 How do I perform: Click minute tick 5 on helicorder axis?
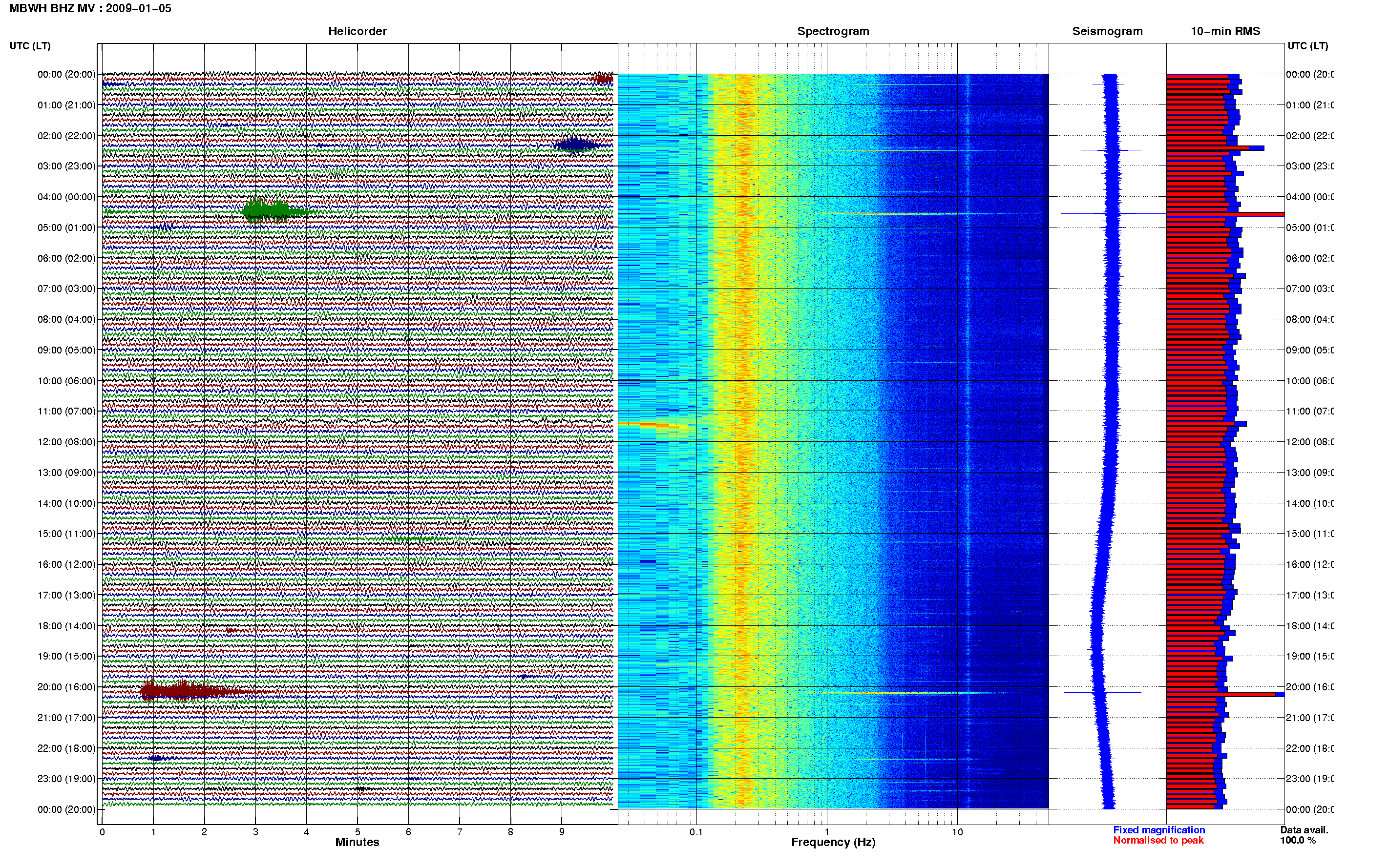pyautogui.click(x=357, y=832)
